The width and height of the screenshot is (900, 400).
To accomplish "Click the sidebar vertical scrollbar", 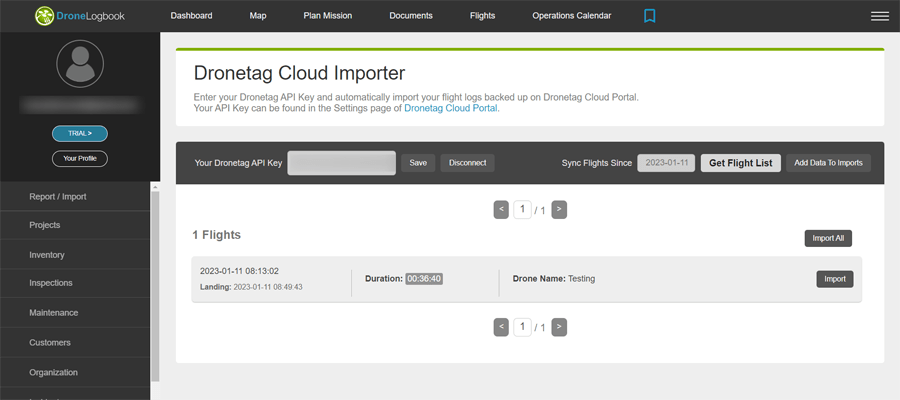I will click(x=155, y=286).
